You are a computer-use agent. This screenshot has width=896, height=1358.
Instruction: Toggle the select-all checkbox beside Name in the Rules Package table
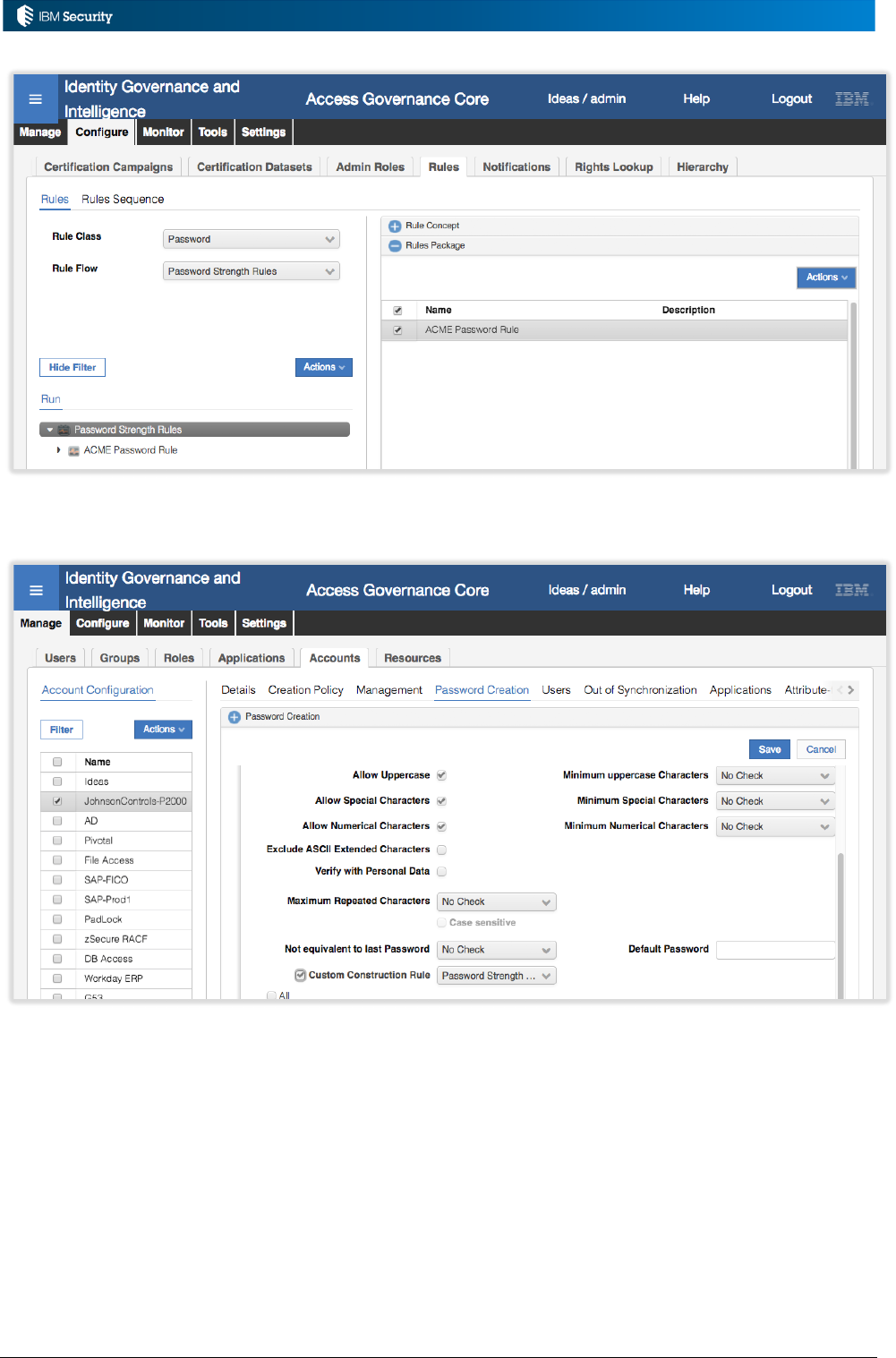(x=397, y=311)
